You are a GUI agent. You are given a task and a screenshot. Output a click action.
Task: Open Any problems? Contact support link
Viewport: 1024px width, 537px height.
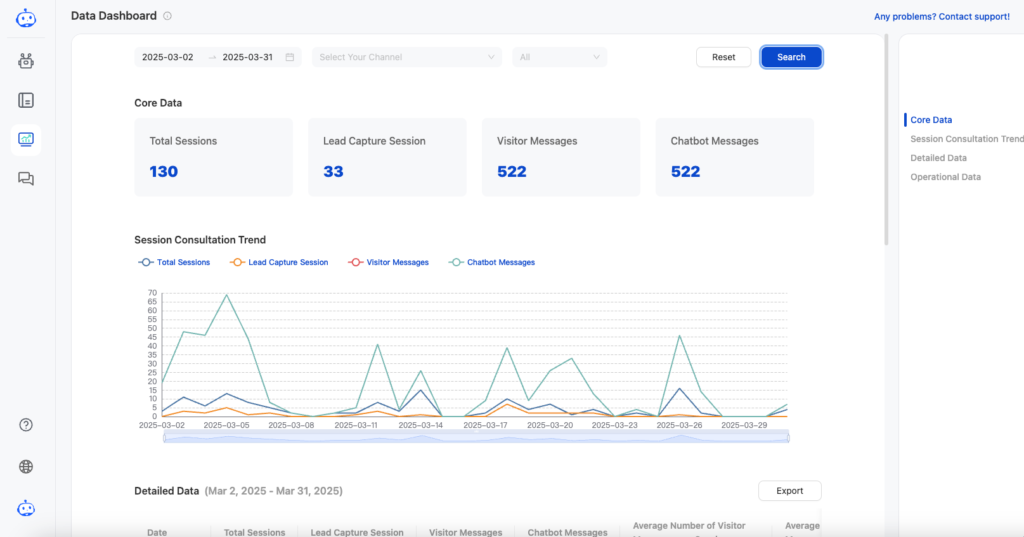(x=942, y=16)
